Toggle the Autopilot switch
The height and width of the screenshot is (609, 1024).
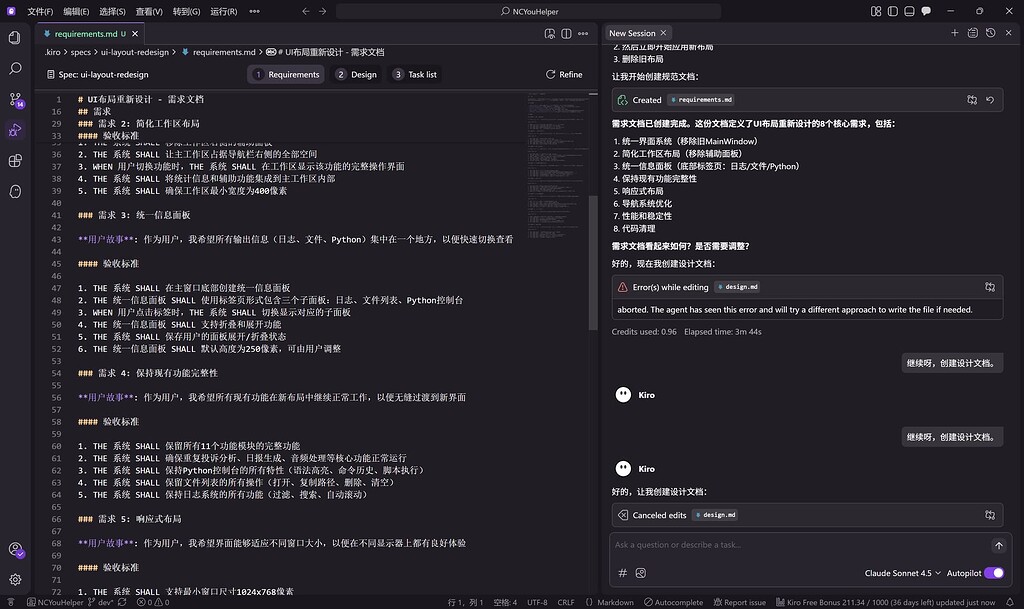point(994,572)
